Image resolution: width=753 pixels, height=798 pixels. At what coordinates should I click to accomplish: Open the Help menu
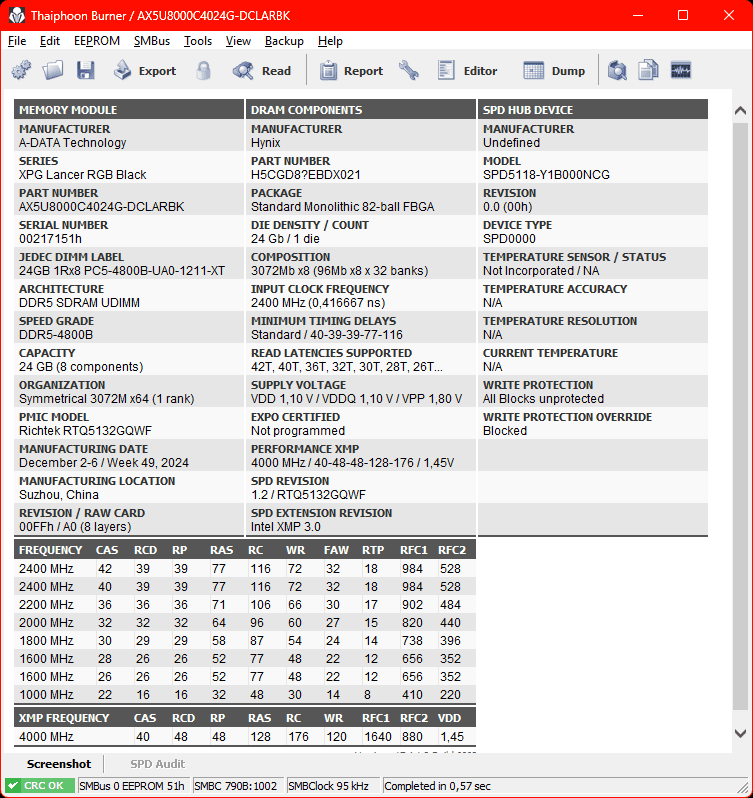tap(330, 41)
